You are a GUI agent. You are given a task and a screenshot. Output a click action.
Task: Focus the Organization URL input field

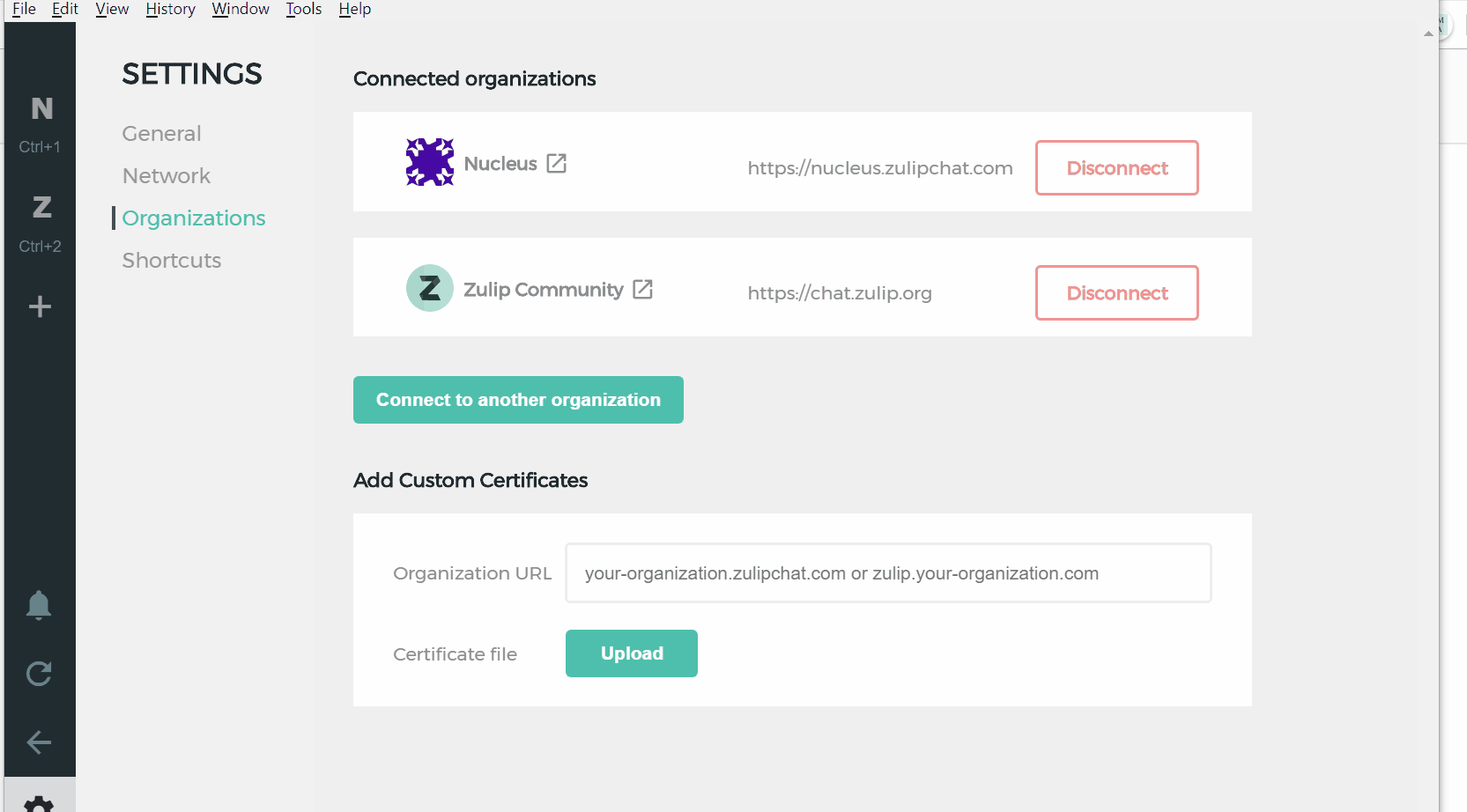pos(888,573)
